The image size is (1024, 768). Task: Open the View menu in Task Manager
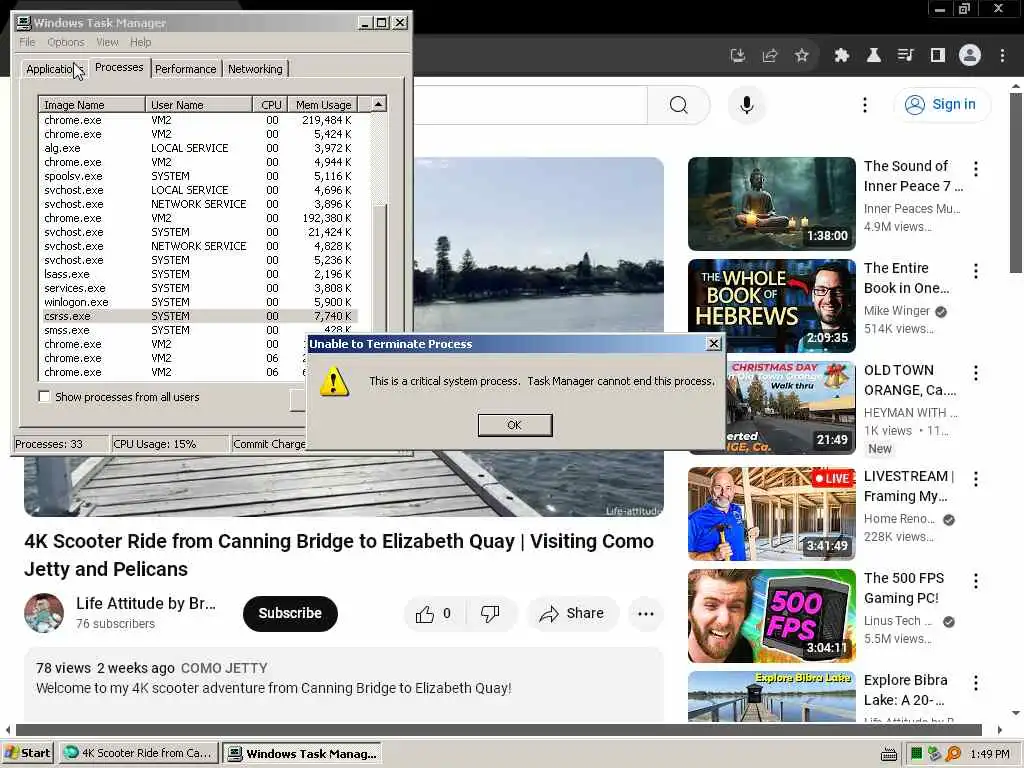107,42
